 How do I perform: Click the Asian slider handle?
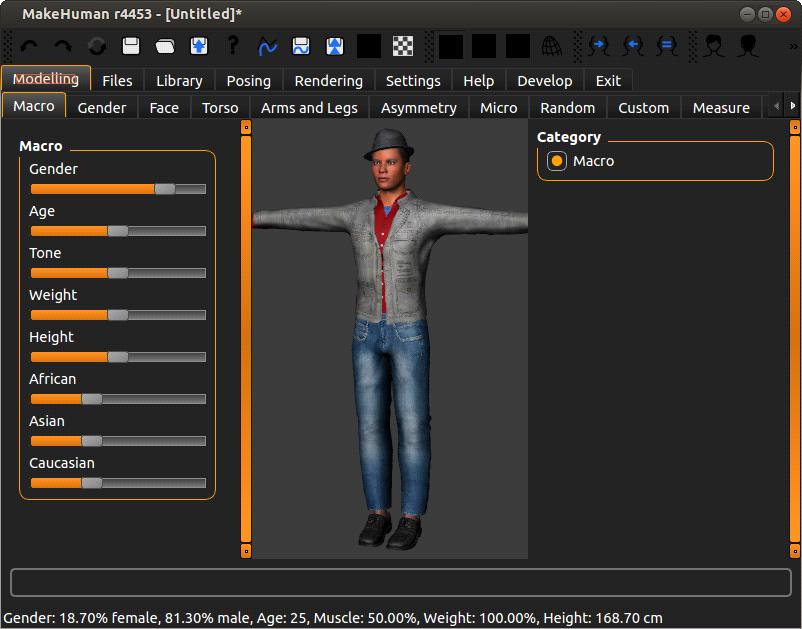(92, 441)
